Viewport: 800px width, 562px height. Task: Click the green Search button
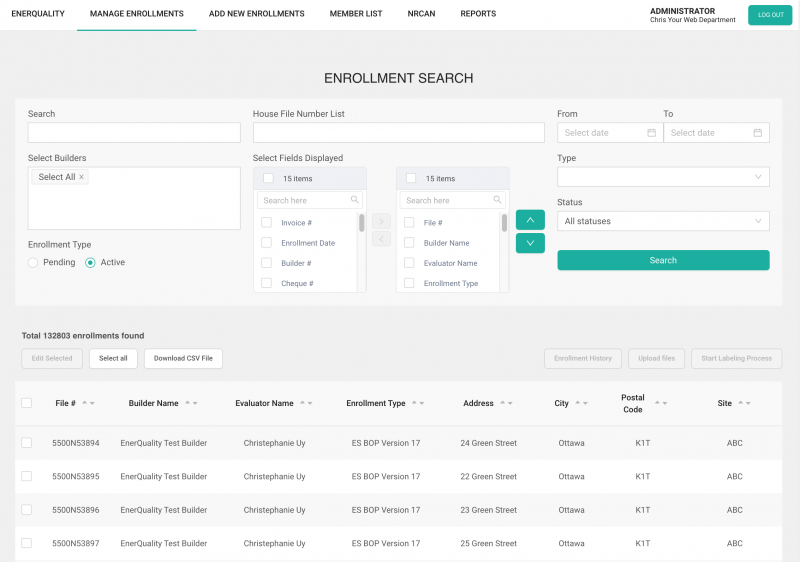coord(663,260)
